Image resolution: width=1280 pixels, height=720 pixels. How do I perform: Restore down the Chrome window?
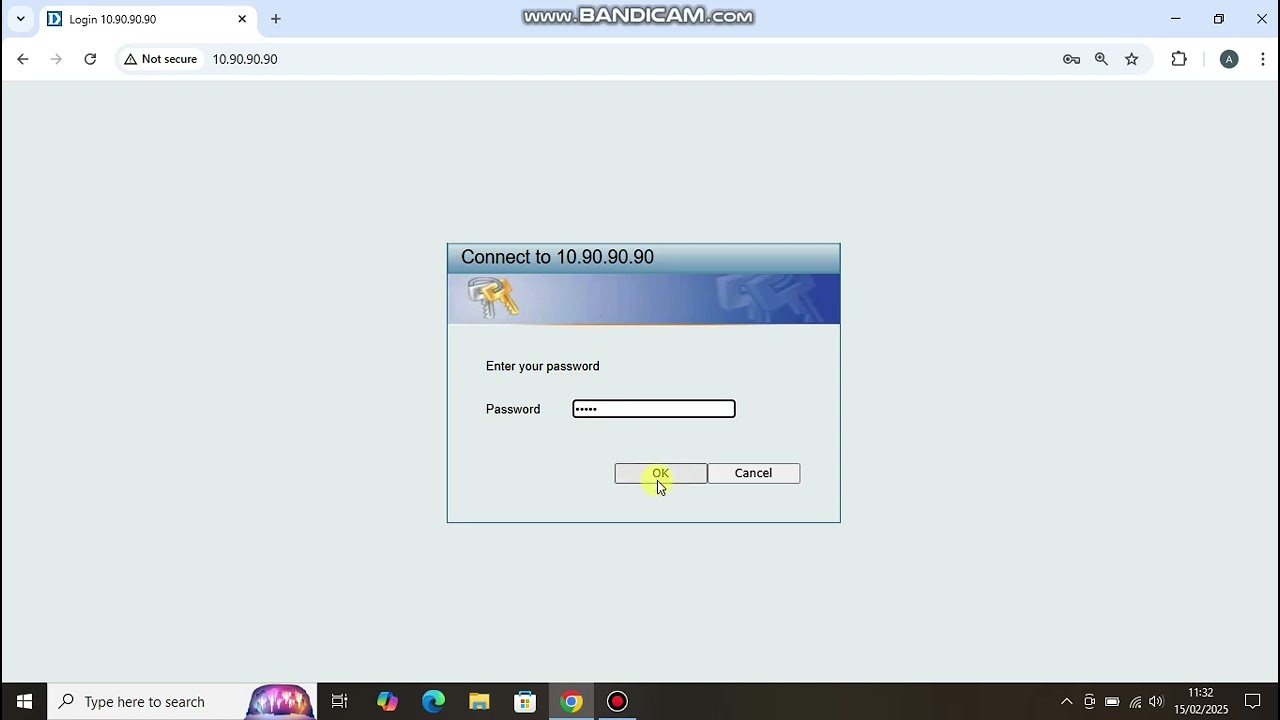click(x=1219, y=19)
